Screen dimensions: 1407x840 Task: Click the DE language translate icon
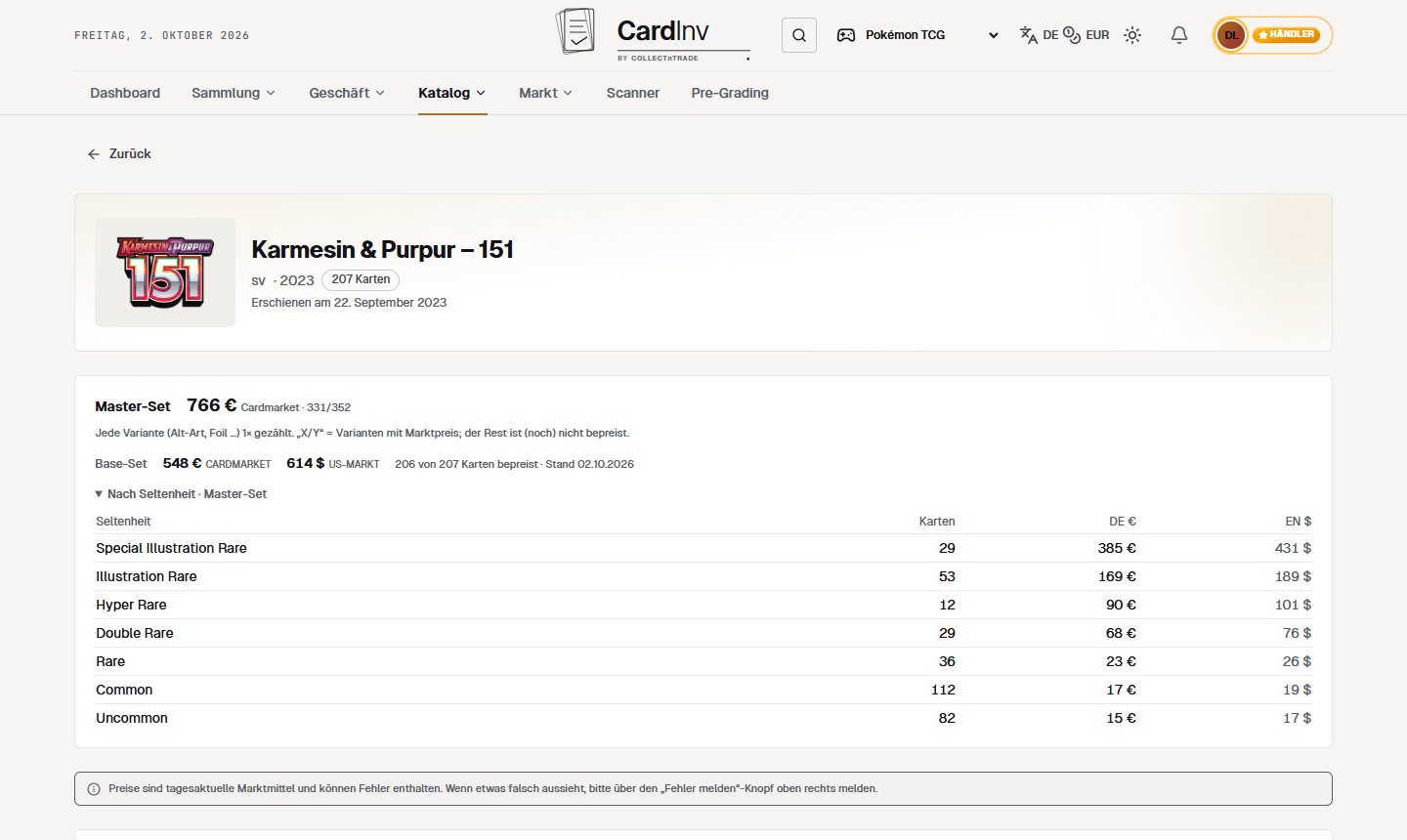point(1029,35)
